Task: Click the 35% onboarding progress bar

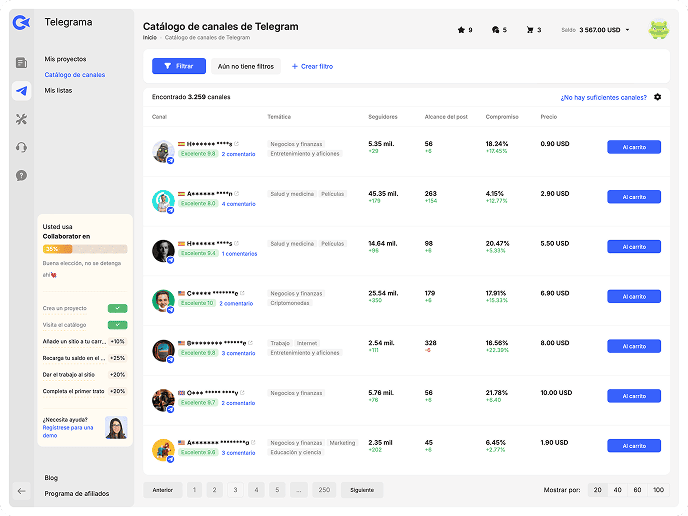Action: click(85, 249)
